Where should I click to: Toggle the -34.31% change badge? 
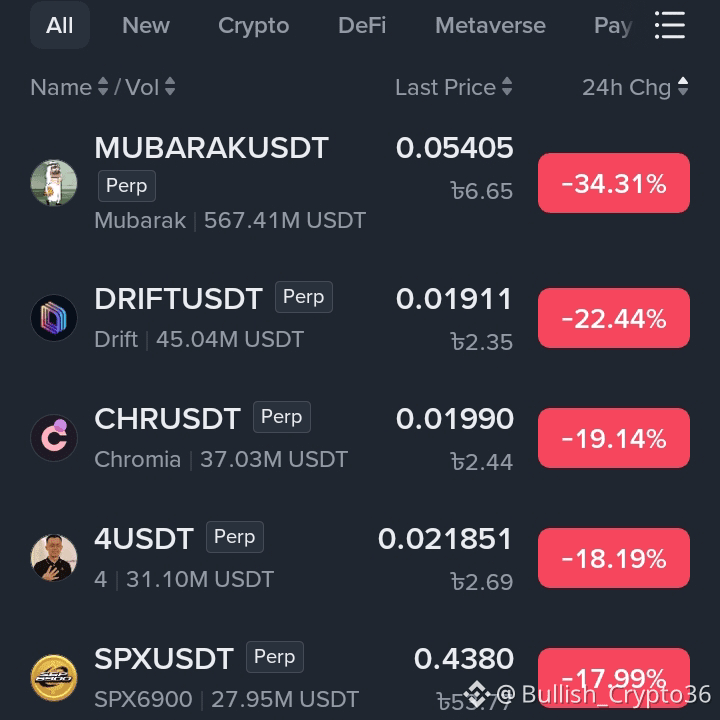click(613, 183)
